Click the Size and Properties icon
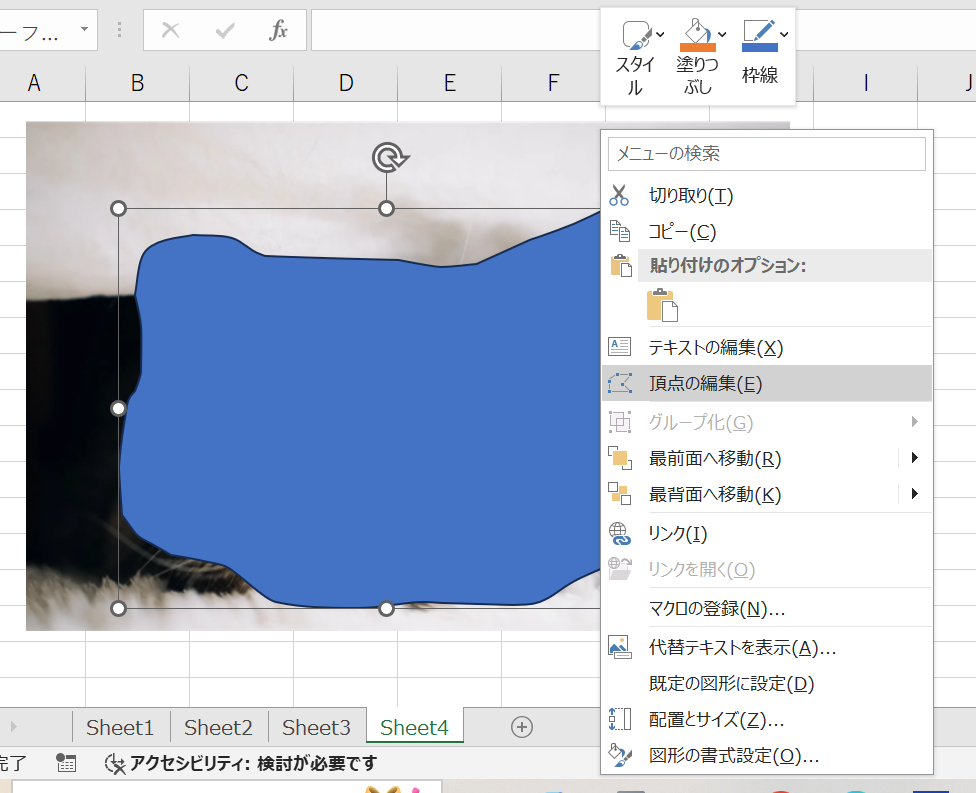 coord(619,719)
